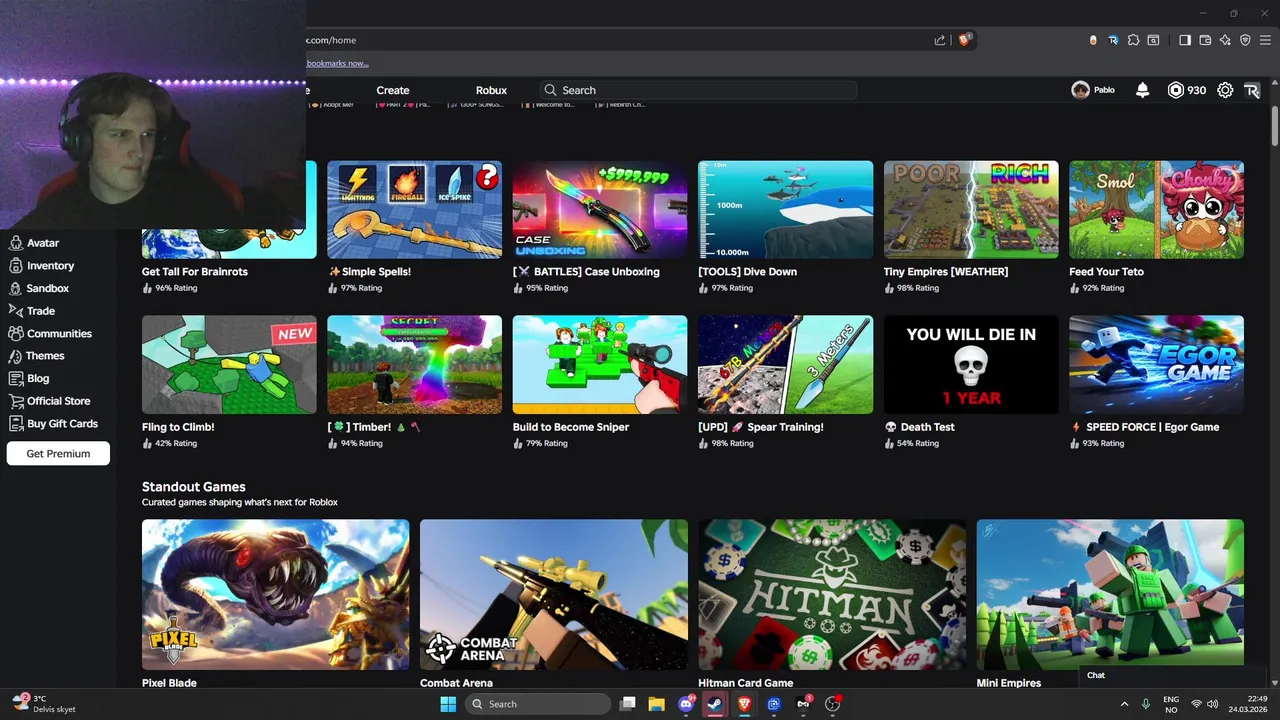Screen dimensions: 1280x720
Task: Open the Simple Spells! game thumbnail
Action: click(414, 210)
